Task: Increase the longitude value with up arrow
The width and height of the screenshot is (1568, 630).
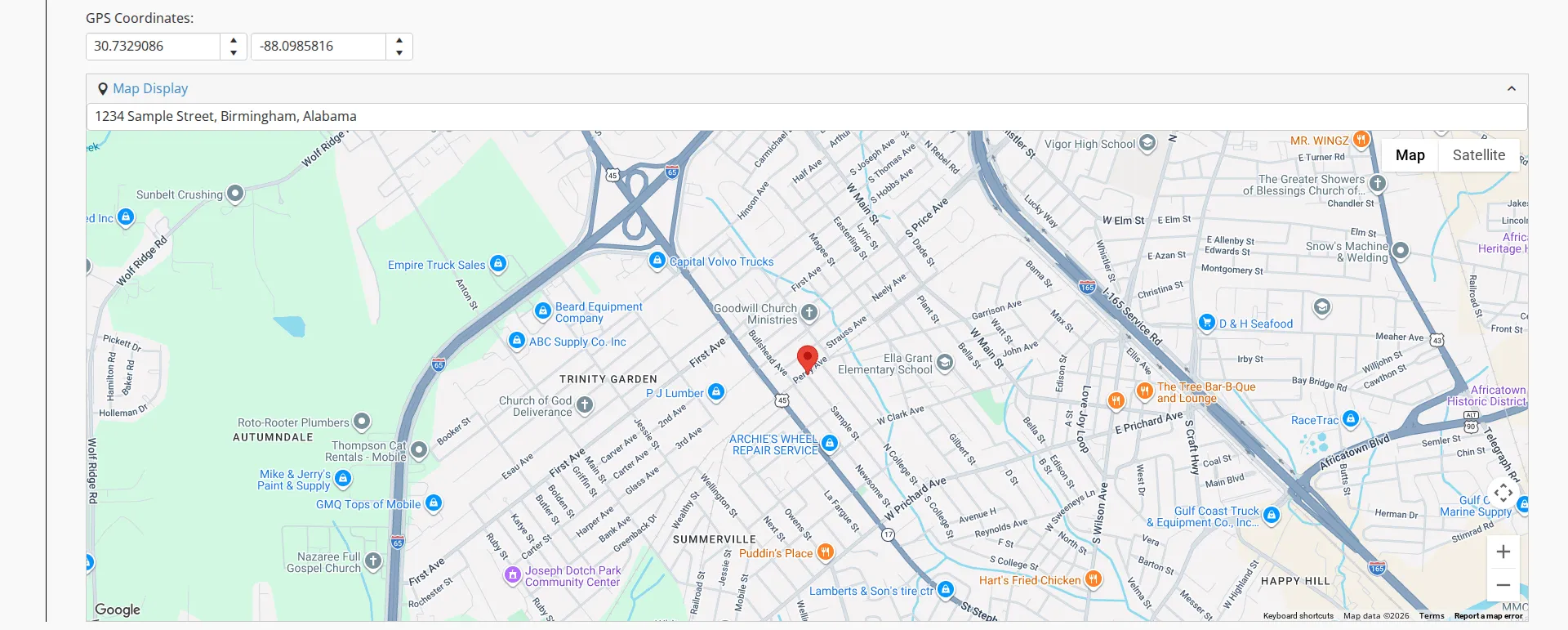Action: [399, 40]
